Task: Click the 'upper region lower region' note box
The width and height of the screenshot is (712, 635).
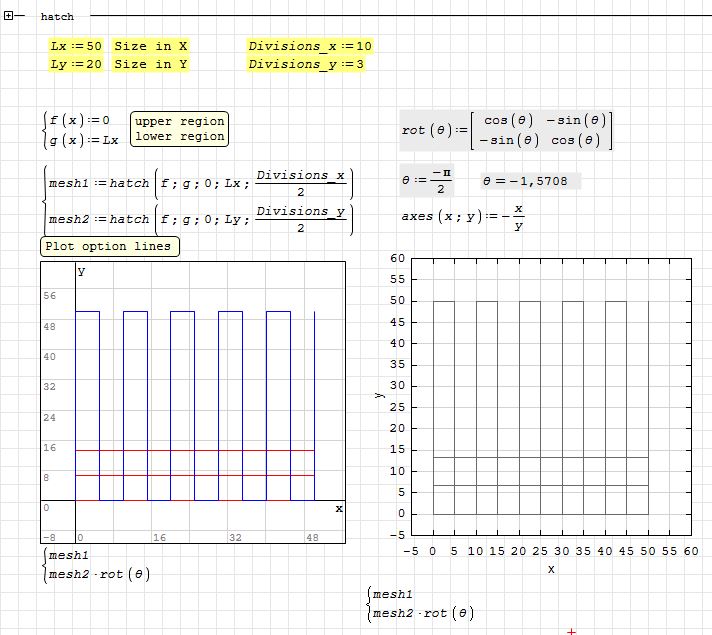Action: (179, 129)
